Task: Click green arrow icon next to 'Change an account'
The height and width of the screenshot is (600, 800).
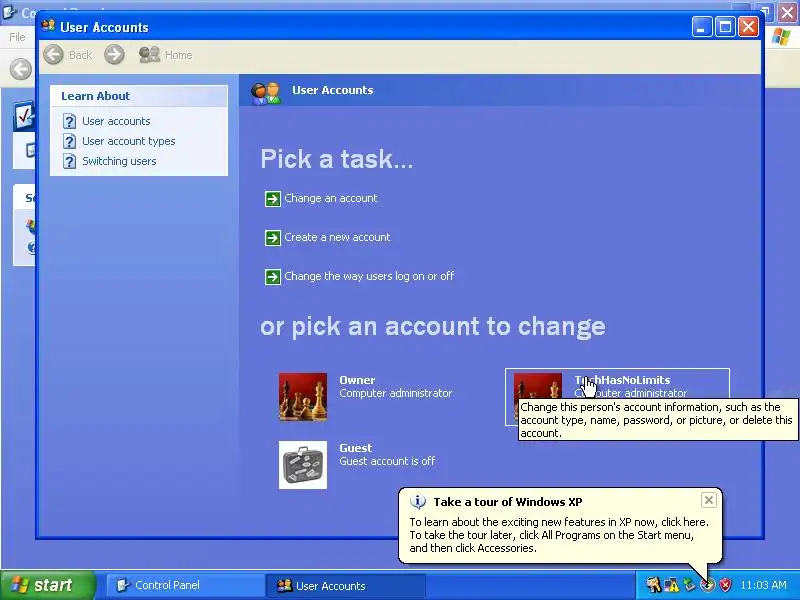Action: [272, 198]
